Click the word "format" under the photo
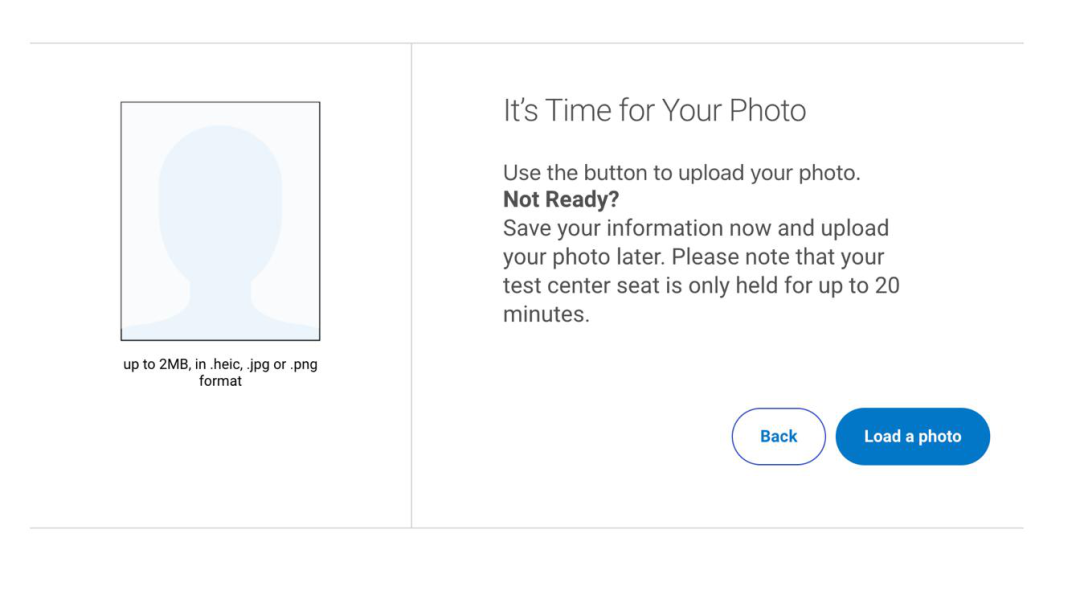Screen dimensions: 1080x616 click(220, 381)
